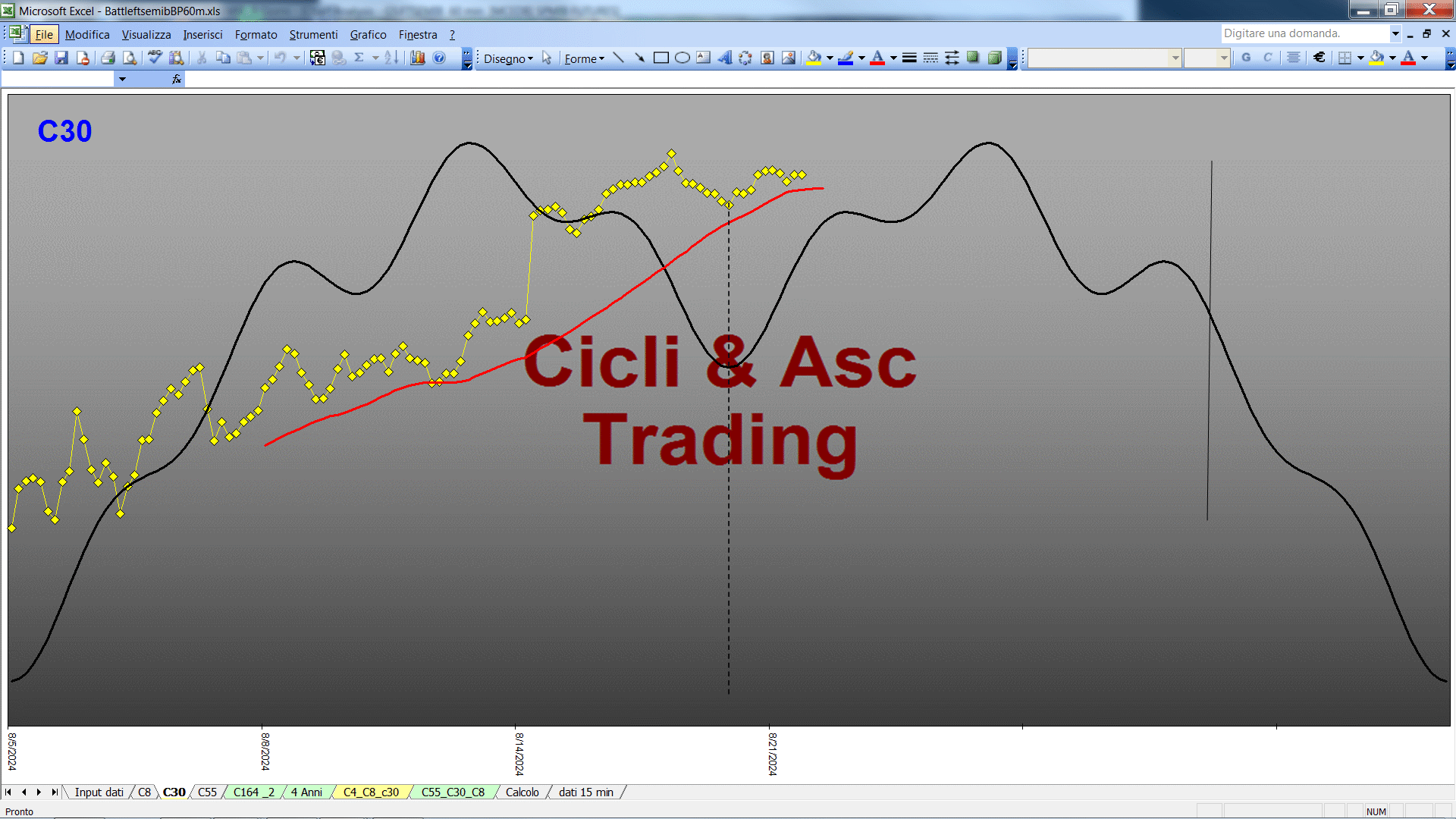
Task: Open Print Preview magnifier icon
Action: [x=130, y=58]
